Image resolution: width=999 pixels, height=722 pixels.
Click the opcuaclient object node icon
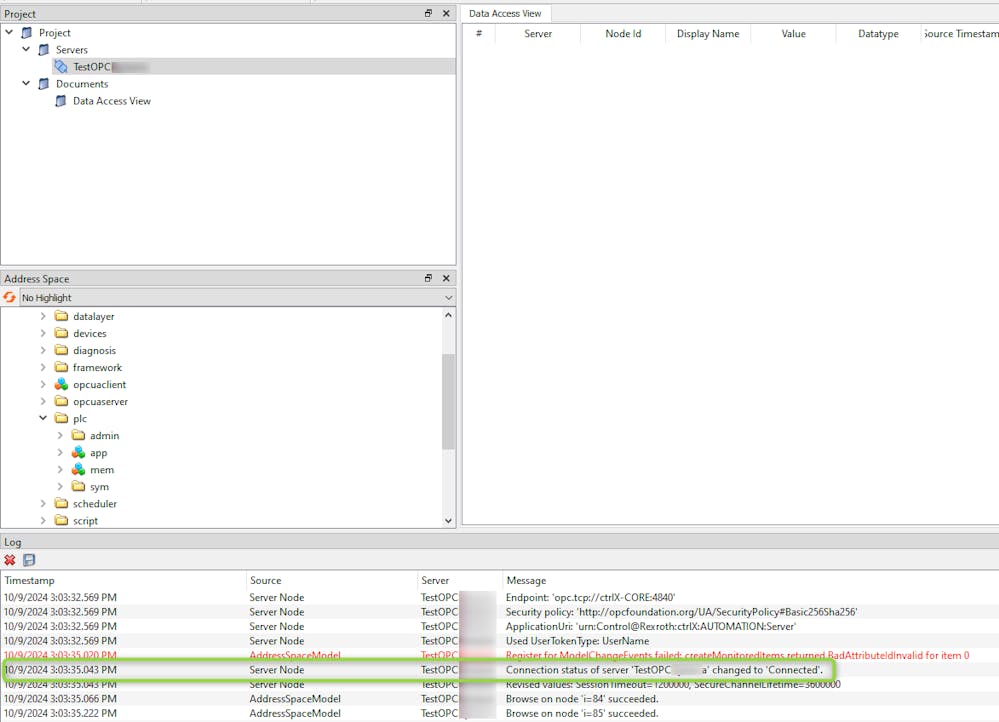[61, 385]
